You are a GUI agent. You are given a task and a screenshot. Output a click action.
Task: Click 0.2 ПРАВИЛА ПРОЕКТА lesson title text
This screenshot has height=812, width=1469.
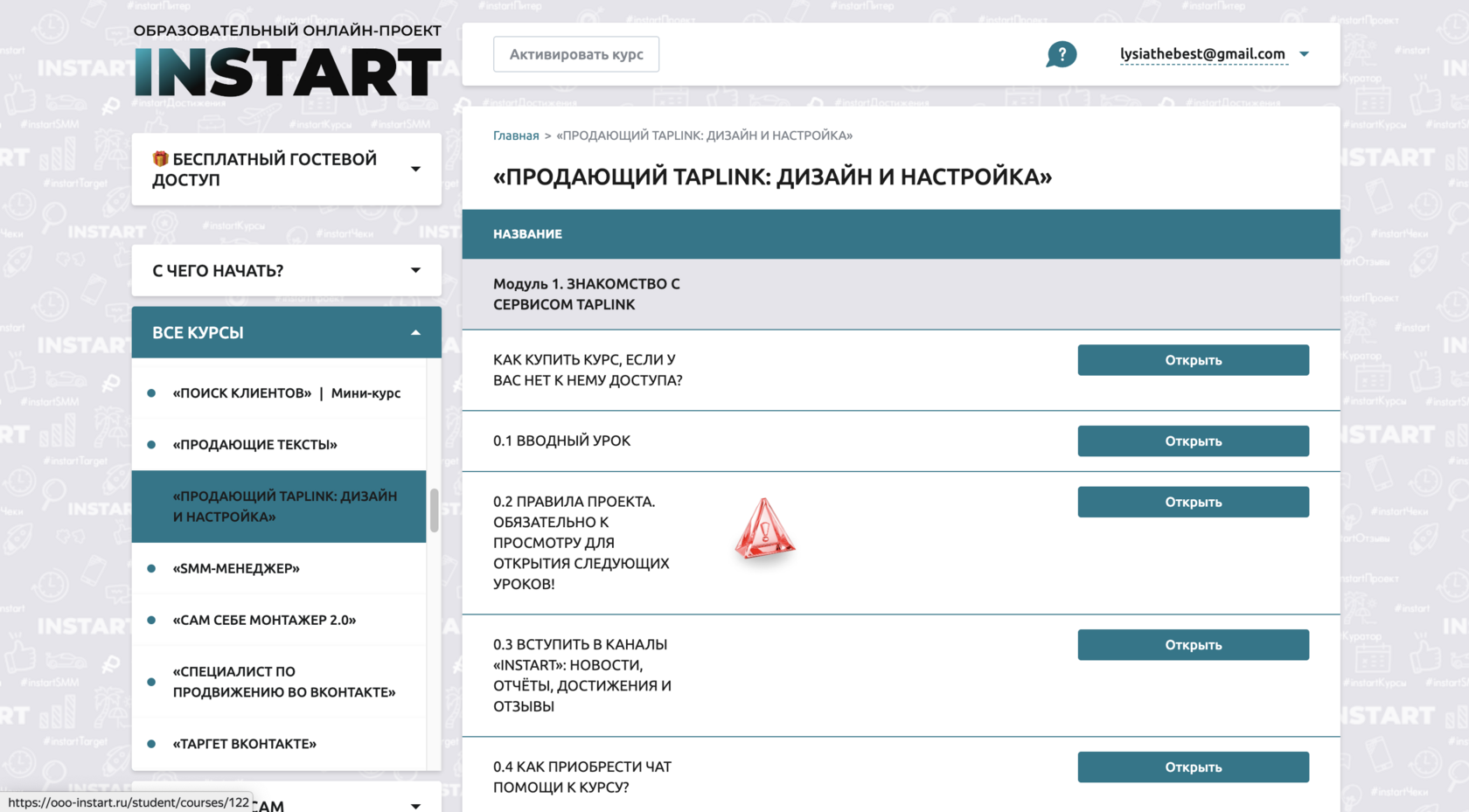[x=581, y=543]
